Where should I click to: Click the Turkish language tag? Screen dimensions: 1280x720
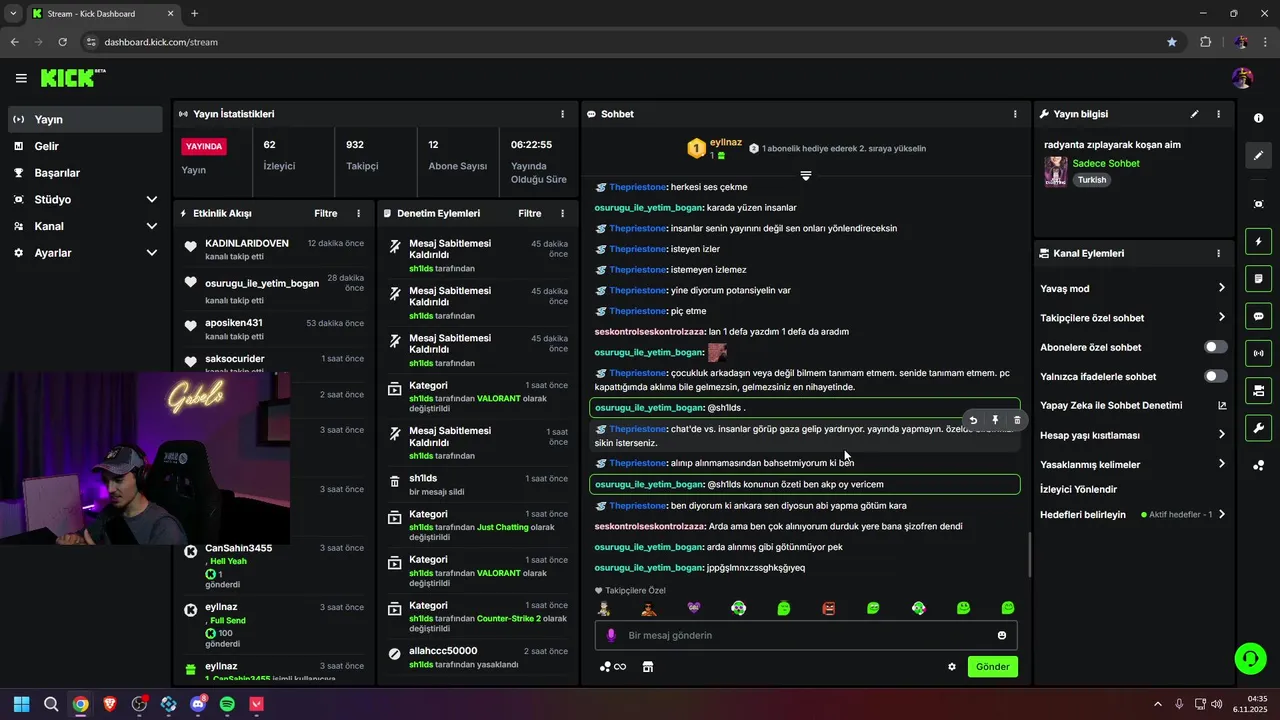click(1091, 180)
